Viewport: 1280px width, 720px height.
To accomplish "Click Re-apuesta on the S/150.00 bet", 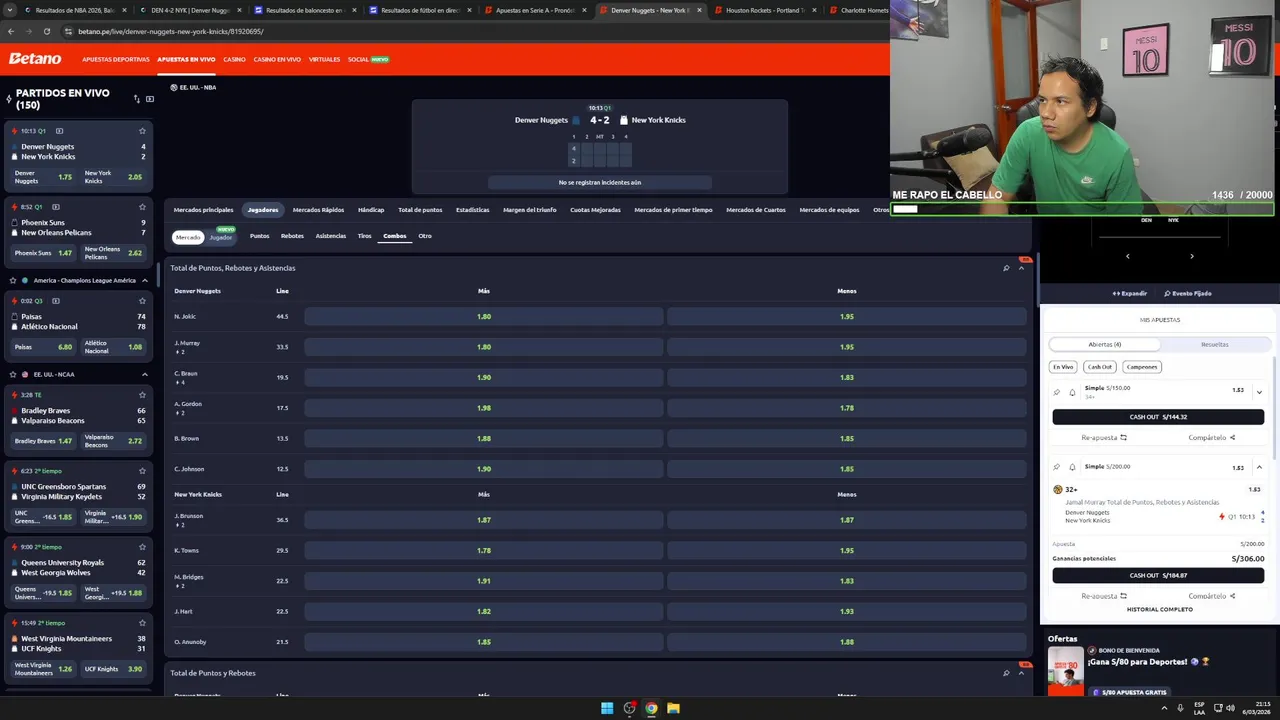I will point(1104,437).
